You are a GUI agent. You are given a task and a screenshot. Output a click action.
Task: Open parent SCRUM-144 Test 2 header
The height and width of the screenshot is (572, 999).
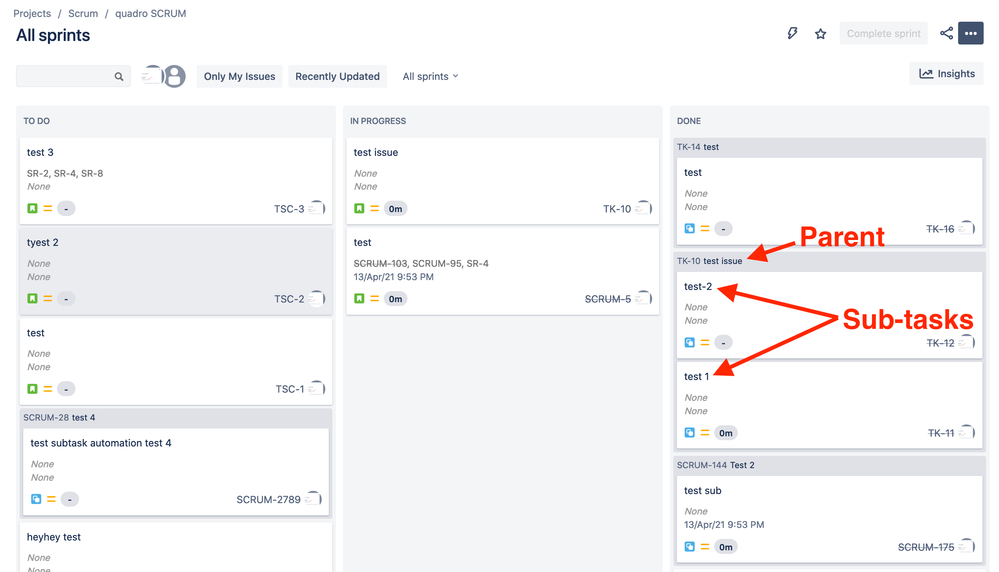click(x=715, y=465)
